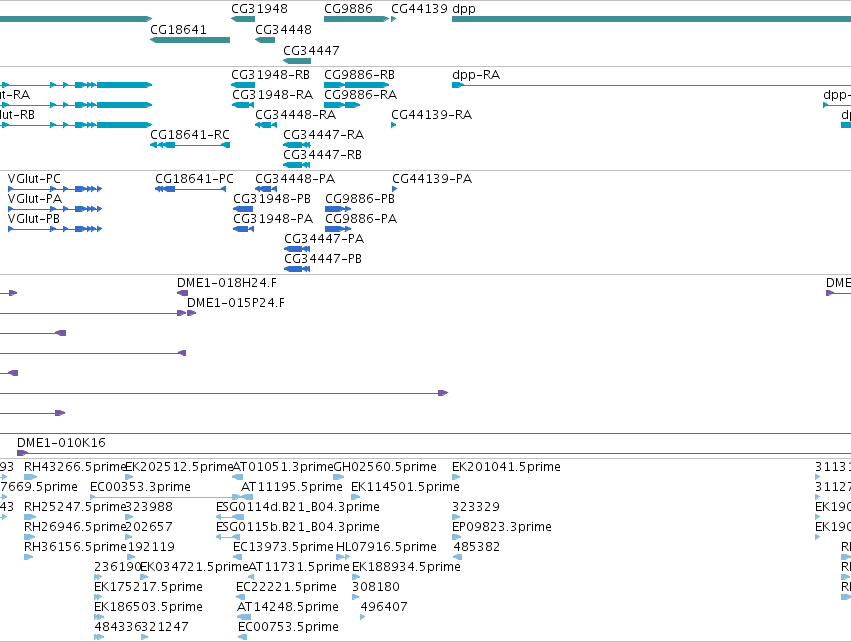Open EST EC00753.5prime
Image resolution: width=851 pixels, height=642 pixels.
pyautogui.click(x=288, y=628)
